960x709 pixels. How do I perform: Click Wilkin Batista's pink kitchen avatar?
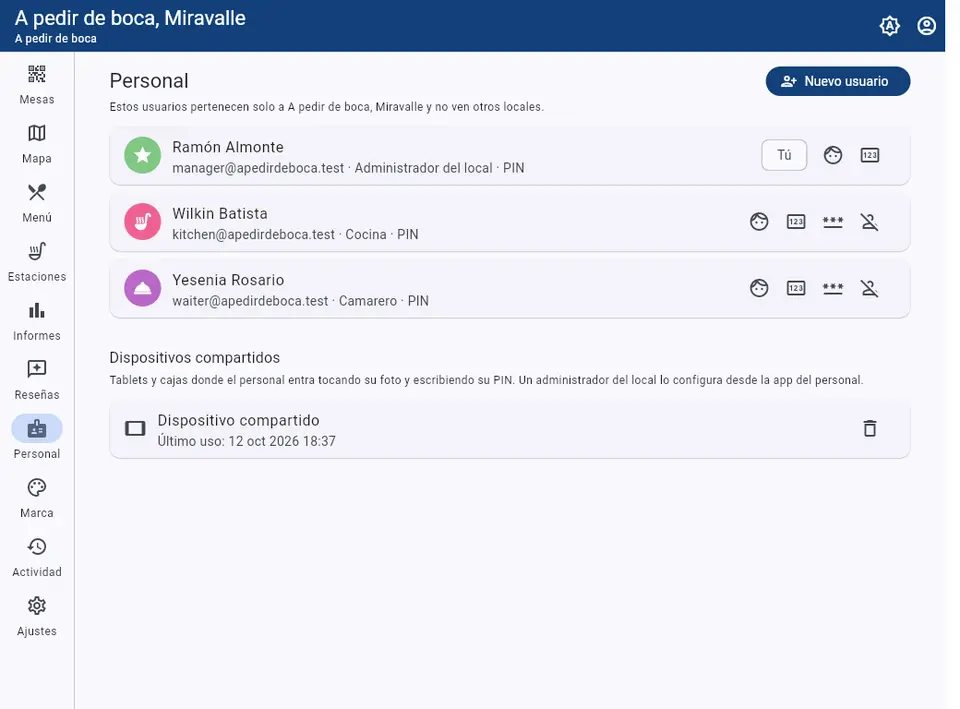143,222
